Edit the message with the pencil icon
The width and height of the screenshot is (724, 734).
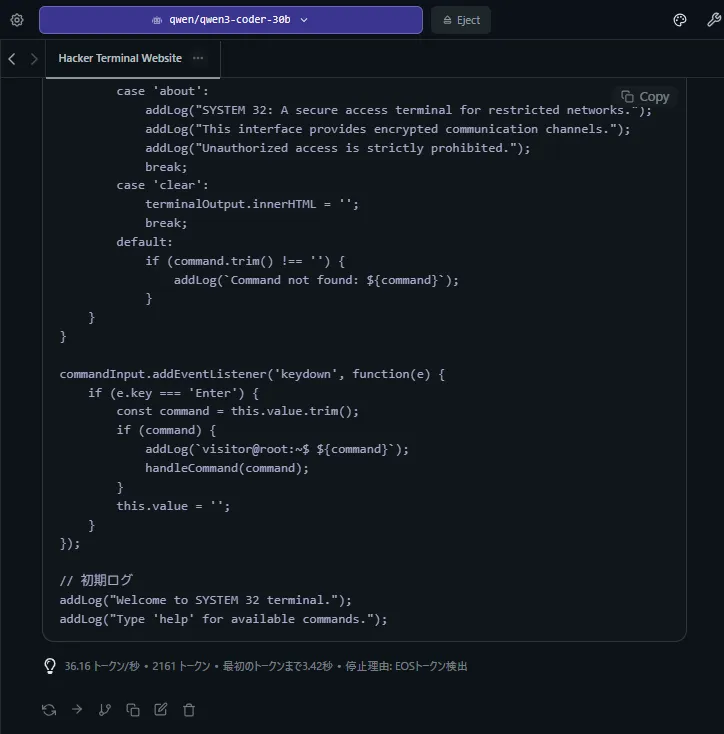(161, 710)
